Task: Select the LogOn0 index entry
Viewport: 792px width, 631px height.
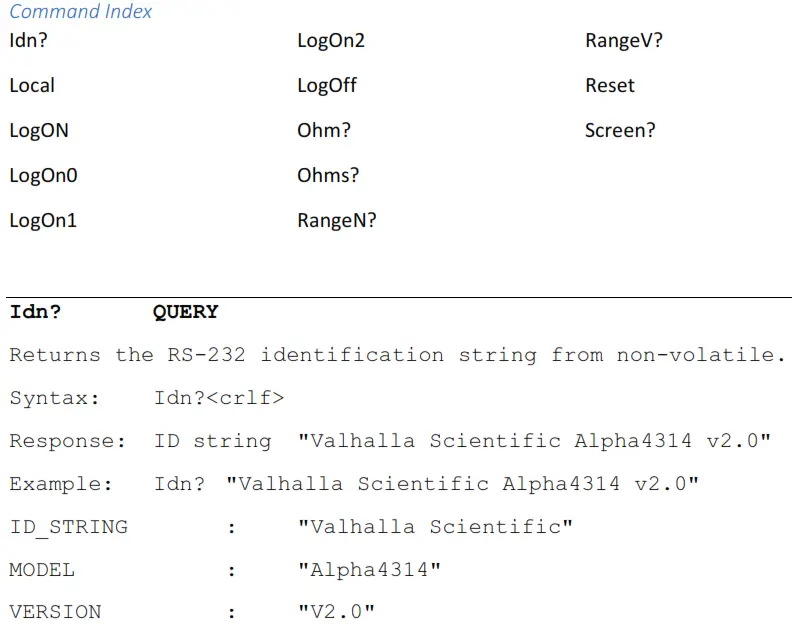Action: tap(43, 176)
